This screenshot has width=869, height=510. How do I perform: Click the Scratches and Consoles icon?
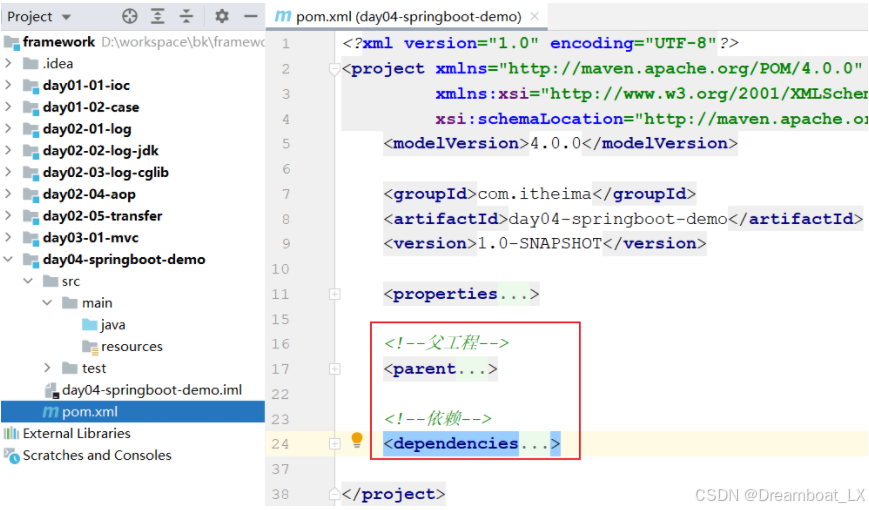[11, 456]
